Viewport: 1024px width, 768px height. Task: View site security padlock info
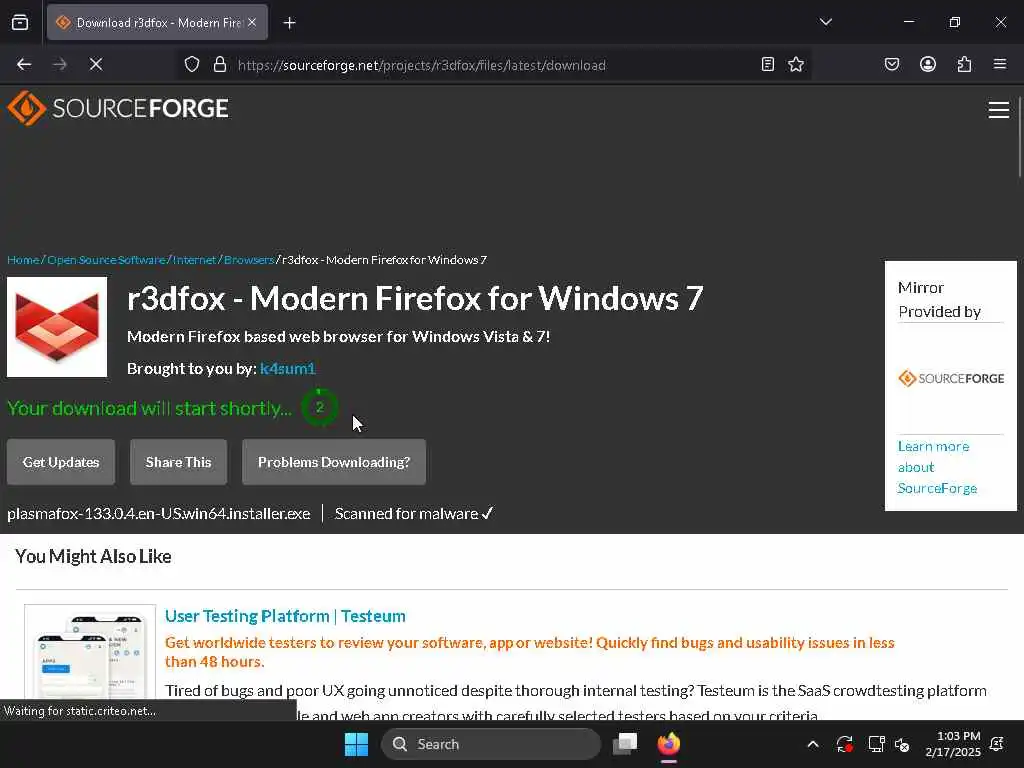click(220, 65)
